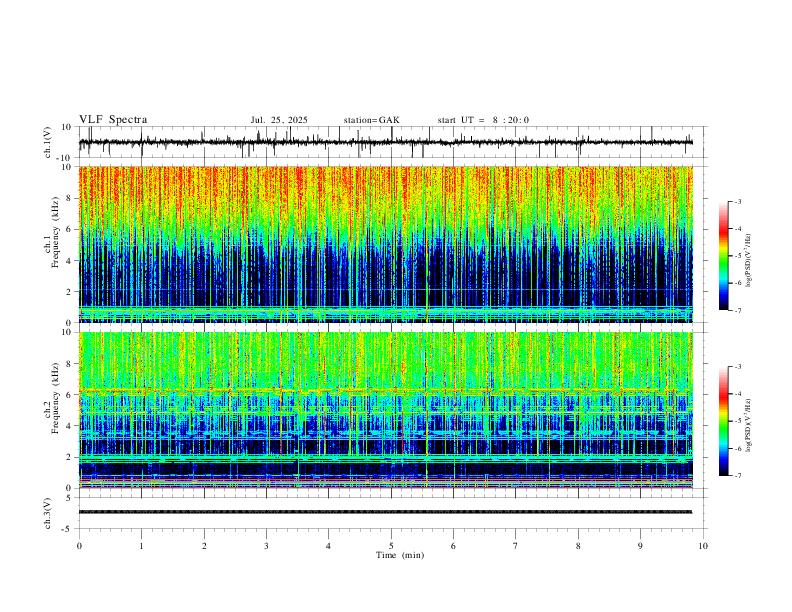Click the "6" kHz tick of ch.1 spectrogram
Image resolution: width=792 pixels, height=612 pixels.
[x=69, y=229]
